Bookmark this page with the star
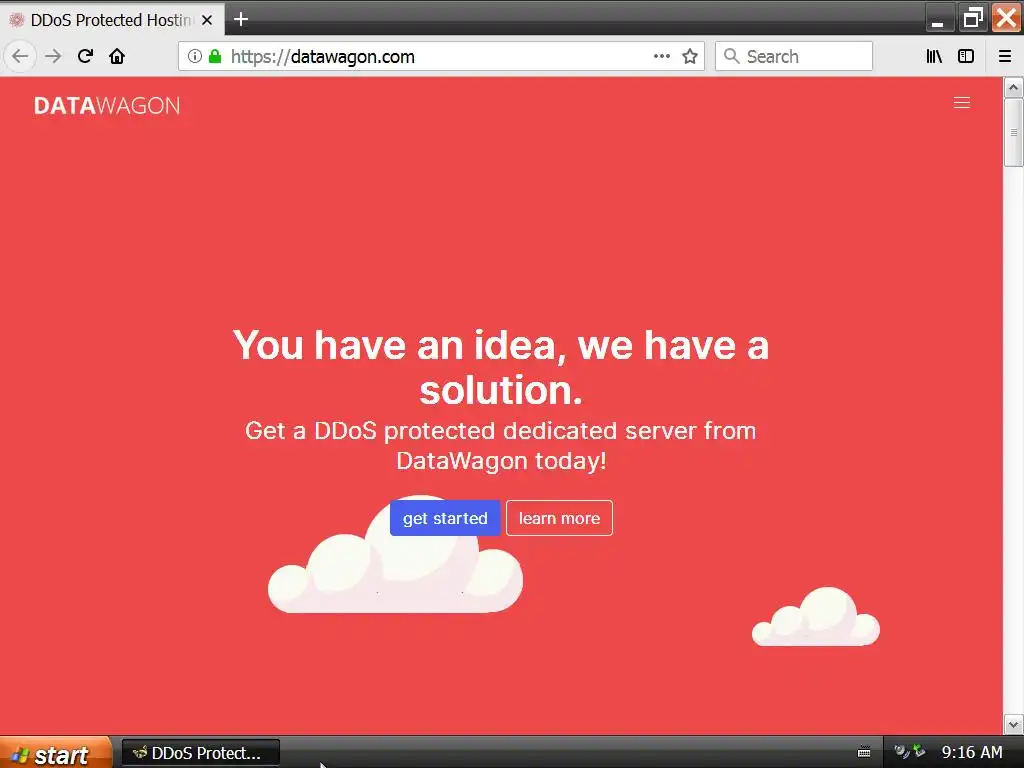 point(690,56)
